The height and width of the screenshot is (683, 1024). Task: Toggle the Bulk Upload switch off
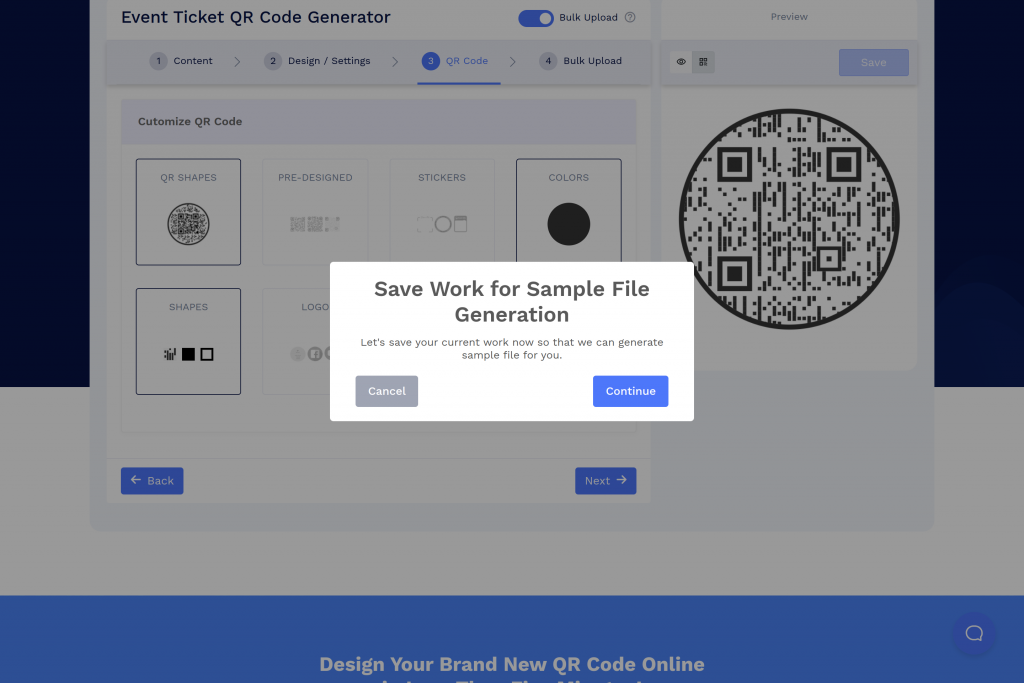[x=536, y=18]
